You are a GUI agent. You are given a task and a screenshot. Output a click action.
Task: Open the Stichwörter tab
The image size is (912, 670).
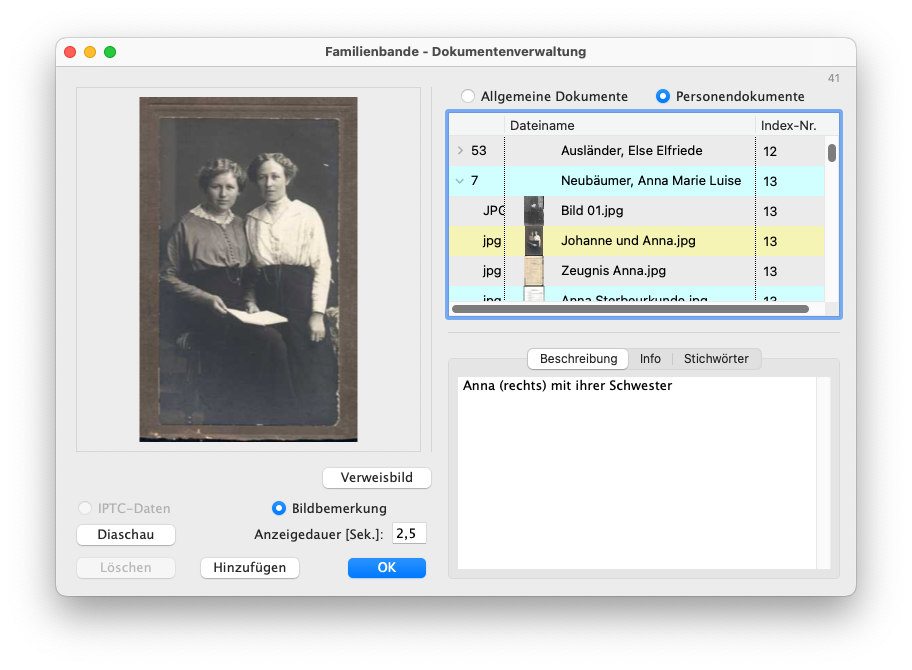pos(716,359)
